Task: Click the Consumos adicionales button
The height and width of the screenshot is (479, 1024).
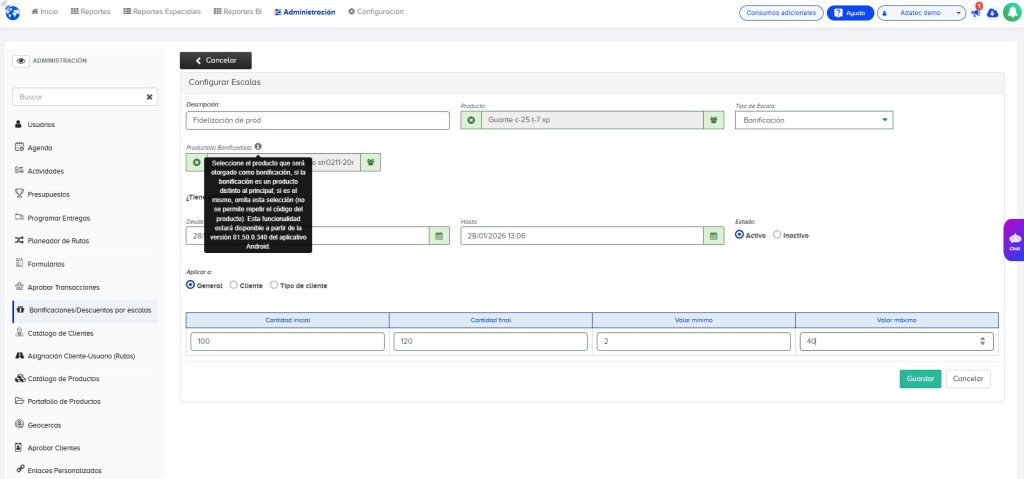Action: click(x=781, y=12)
